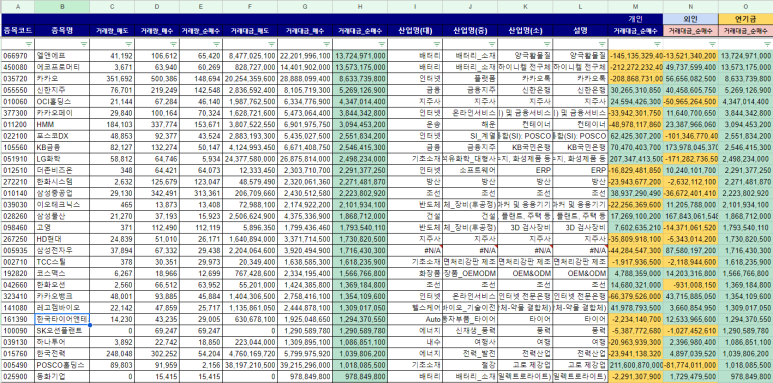Select the cell containing 에코프로머티
The image size is (773, 383).
(62, 67)
